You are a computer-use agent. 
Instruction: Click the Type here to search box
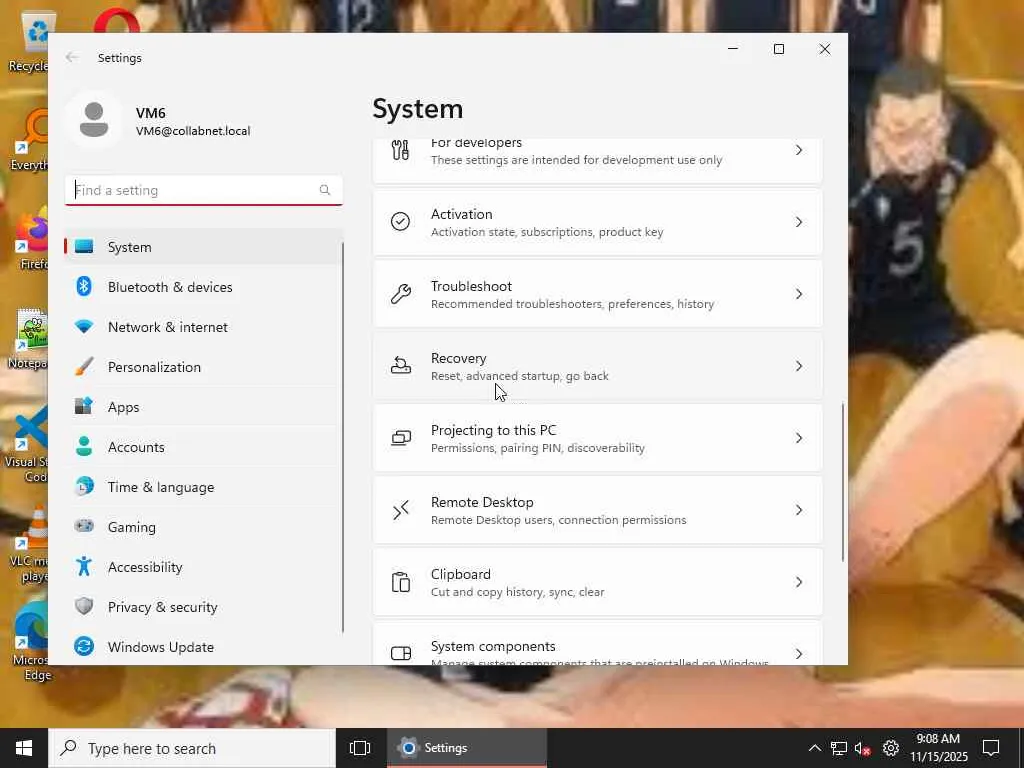click(192, 748)
